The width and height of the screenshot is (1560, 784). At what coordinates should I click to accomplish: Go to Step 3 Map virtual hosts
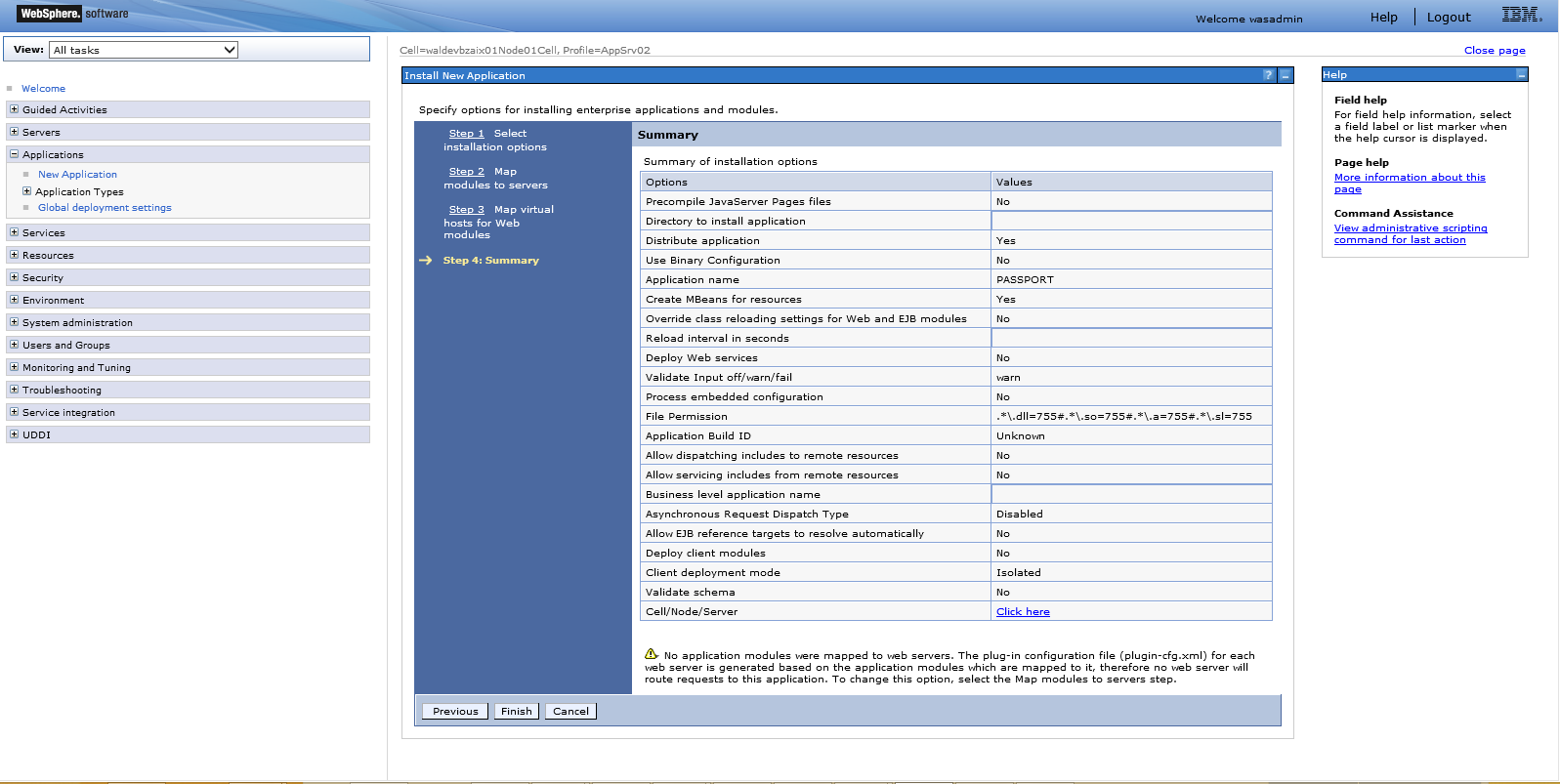(466, 210)
